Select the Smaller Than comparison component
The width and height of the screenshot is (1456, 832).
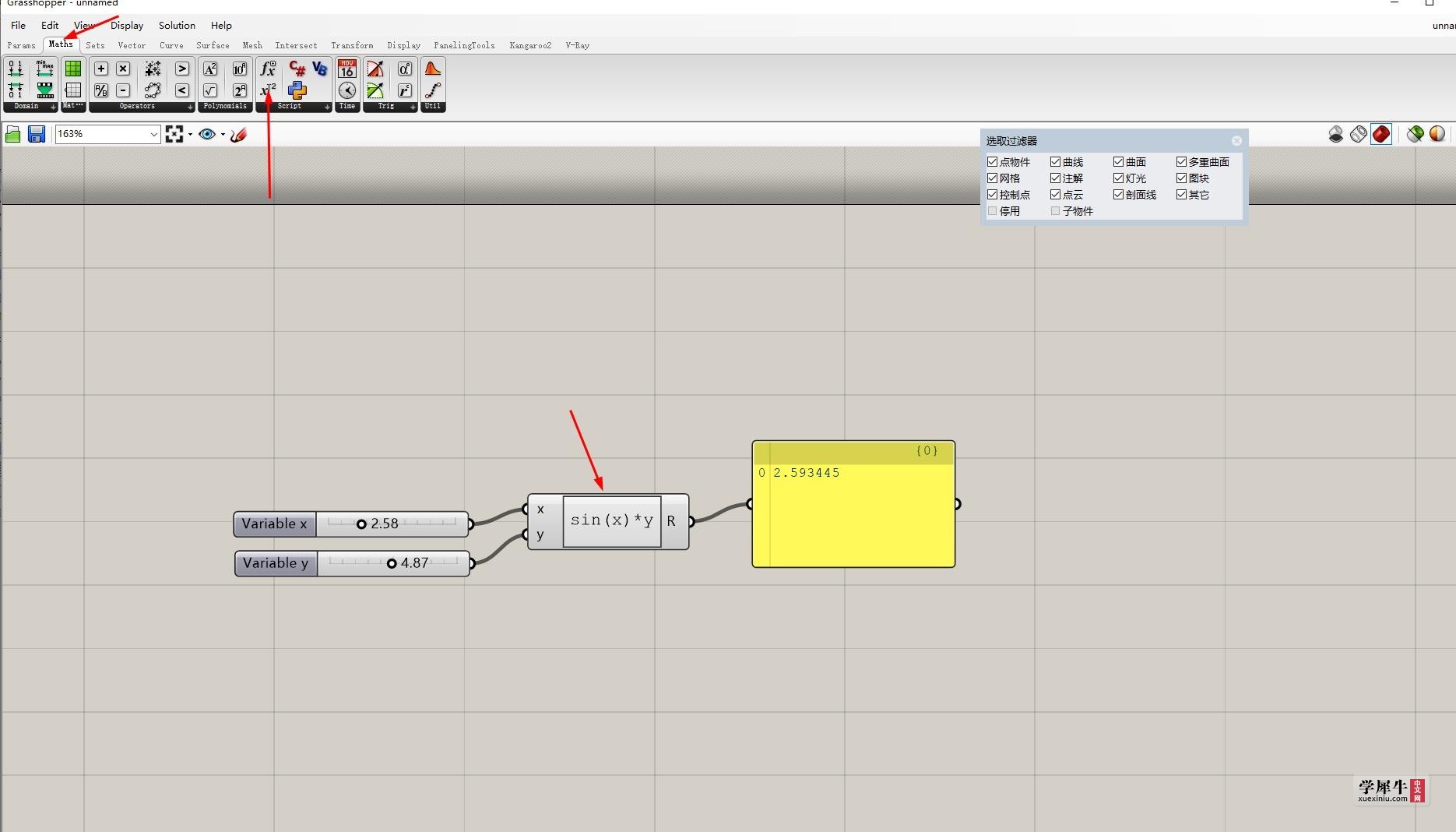pos(181,90)
